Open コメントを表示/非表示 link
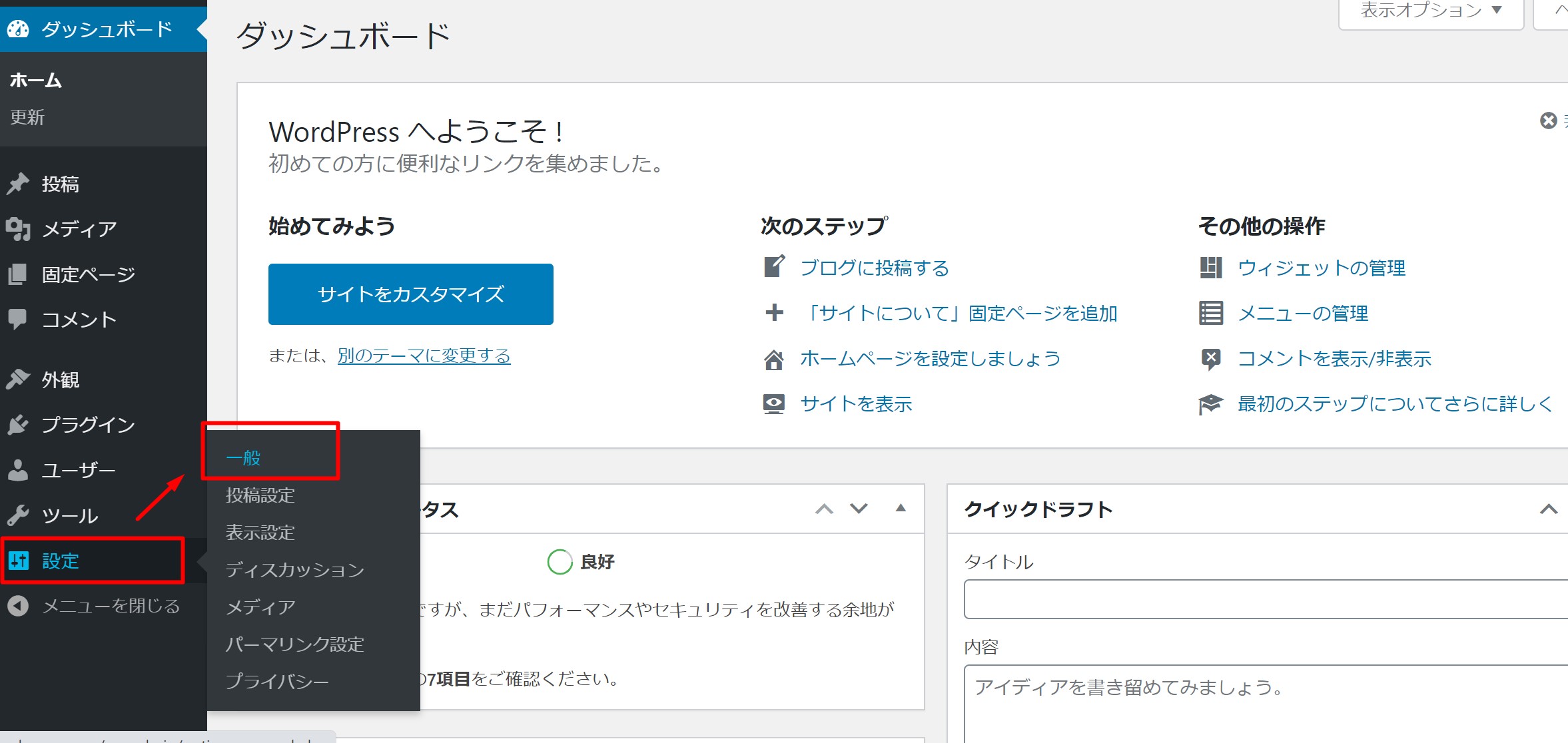1568x743 pixels. point(1334,359)
